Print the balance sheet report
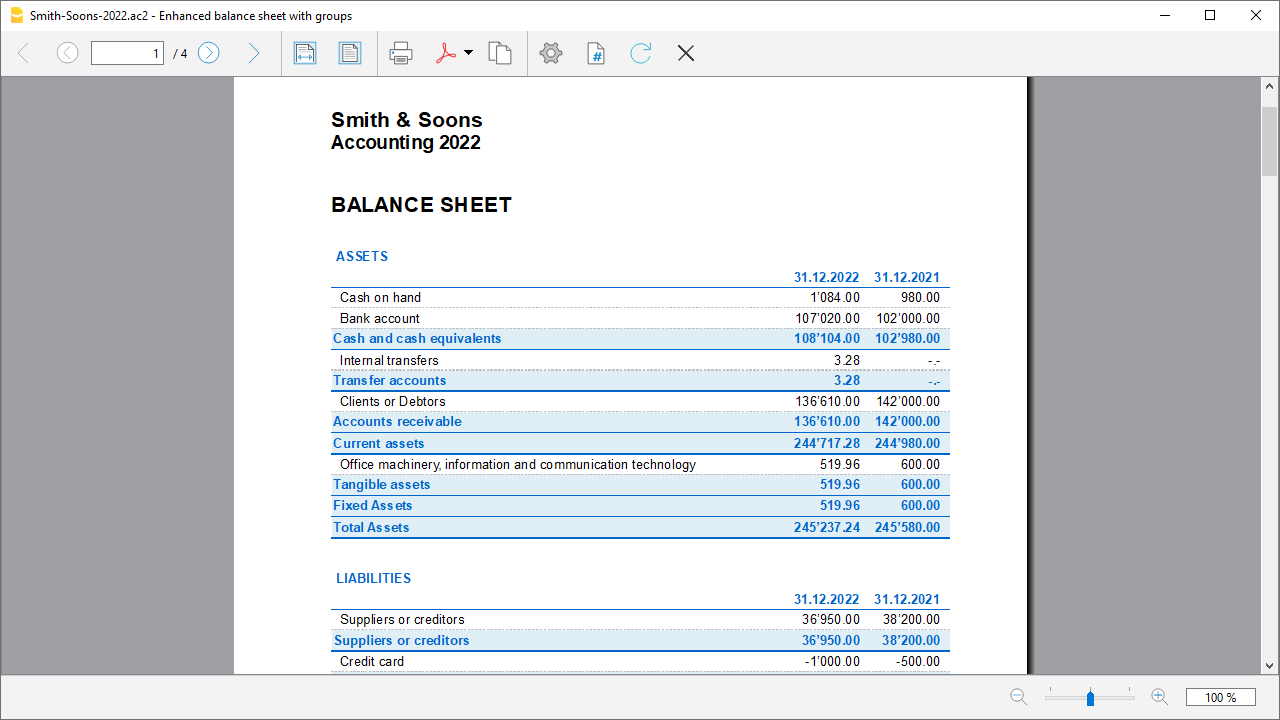The height and width of the screenshot is (720, 1280). click(x=401, y=53)
